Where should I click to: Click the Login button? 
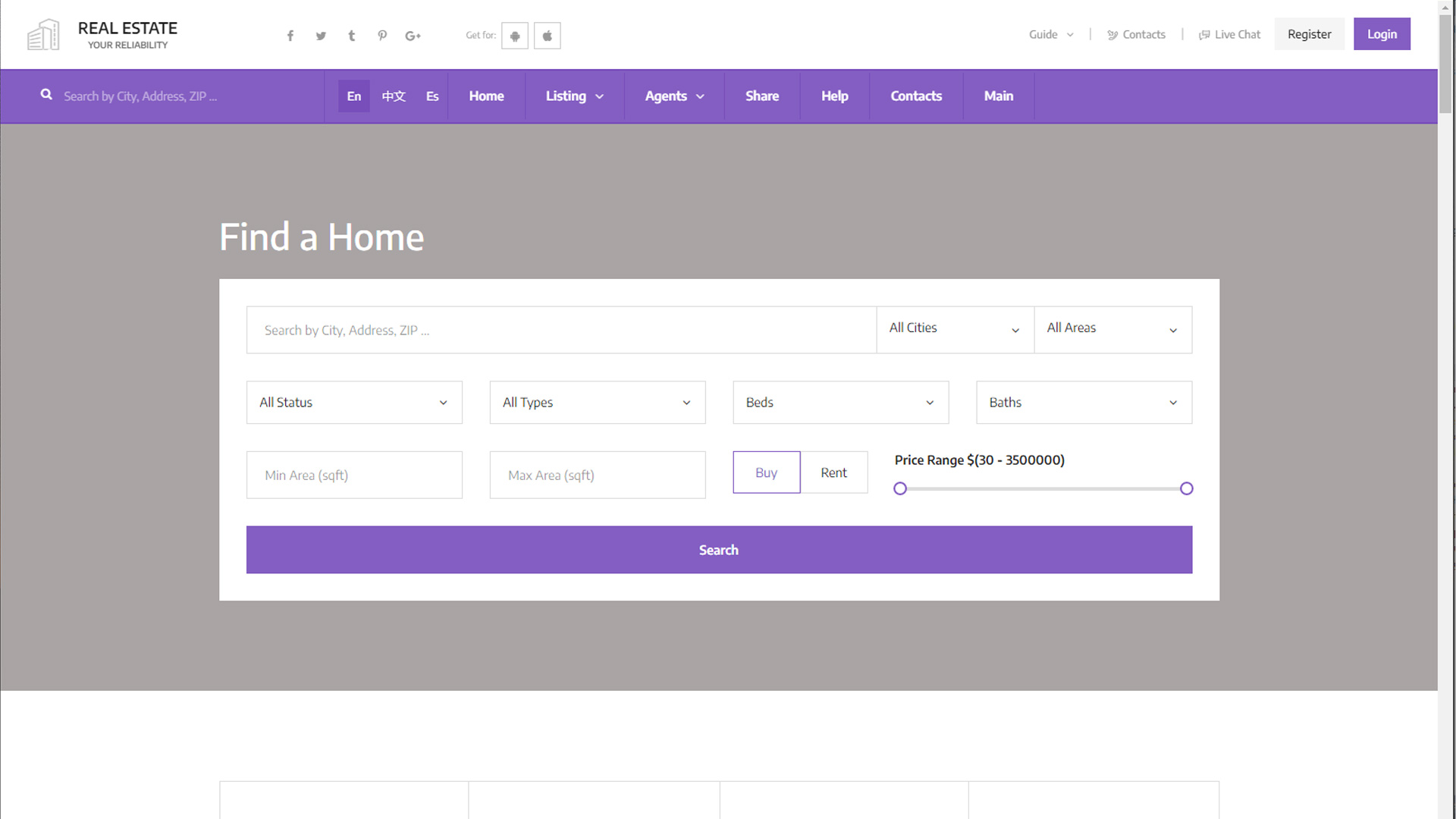[x=1381, y=34]
